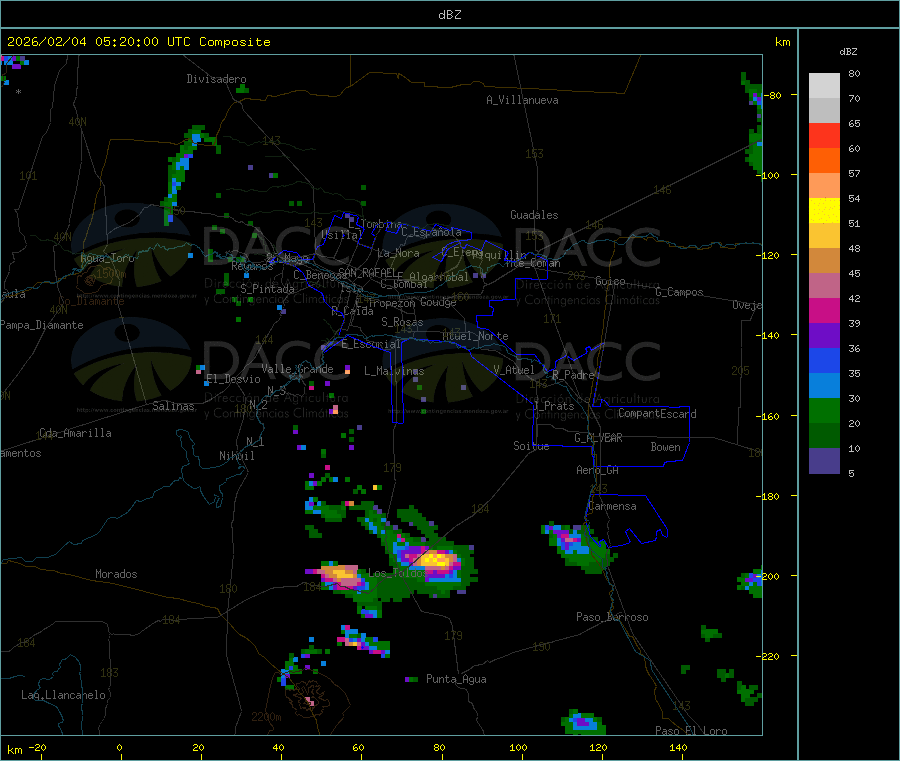The height and width of the screenshot is (761, 900).
Task: Click the 'Bowen' town label
Action: (666, 447)
